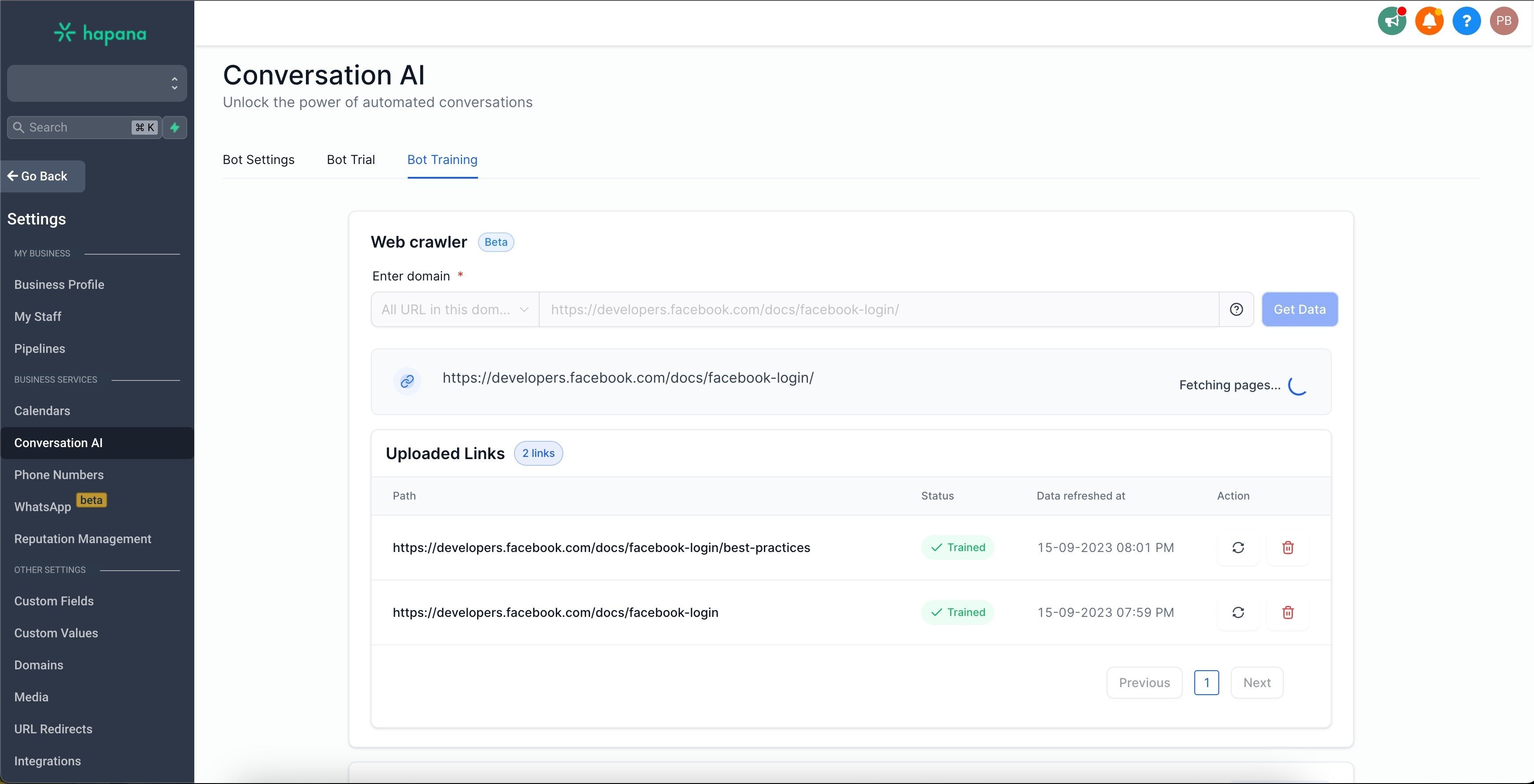The image size is (1534, 784).
Task: Open Reputation Management in sidebar
Action: point(83,539)
